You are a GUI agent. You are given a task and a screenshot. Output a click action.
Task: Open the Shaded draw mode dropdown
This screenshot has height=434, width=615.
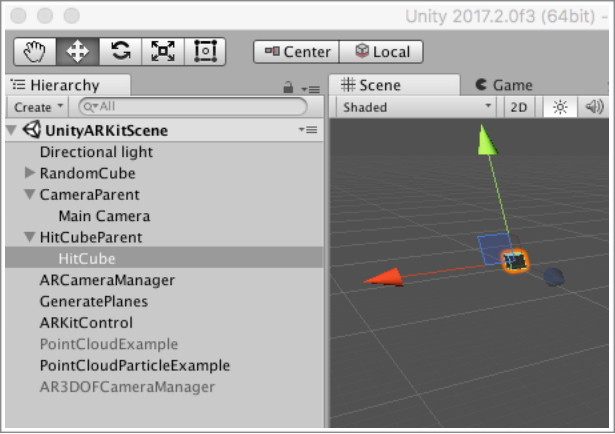pos(416,107)
